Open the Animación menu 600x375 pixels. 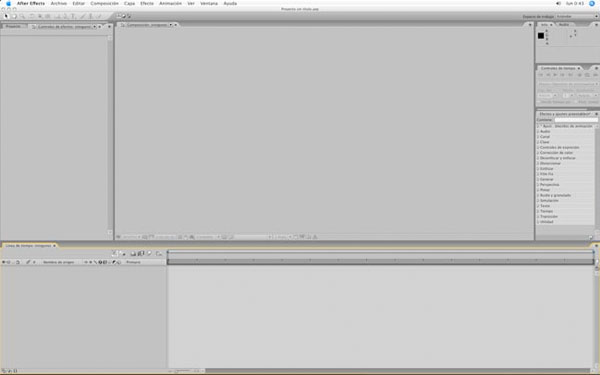[170, 3]
